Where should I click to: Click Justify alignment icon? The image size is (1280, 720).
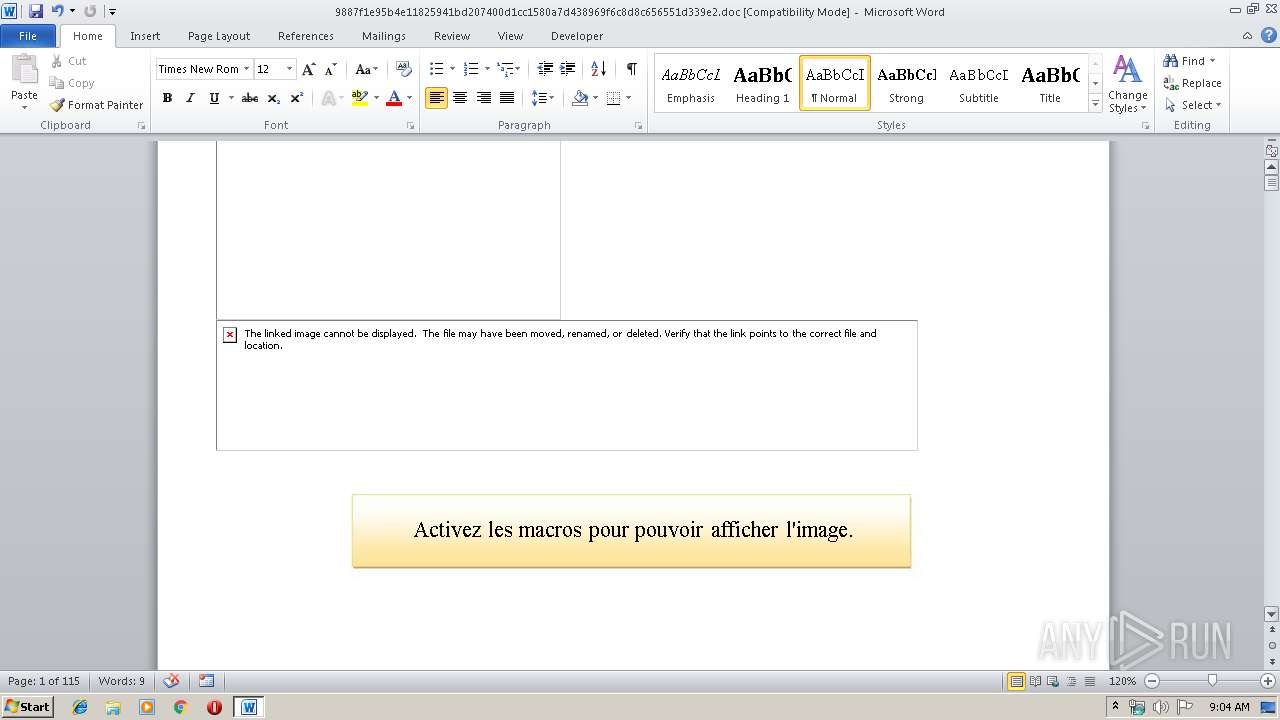pyautogui.click(x=507, y=98)
